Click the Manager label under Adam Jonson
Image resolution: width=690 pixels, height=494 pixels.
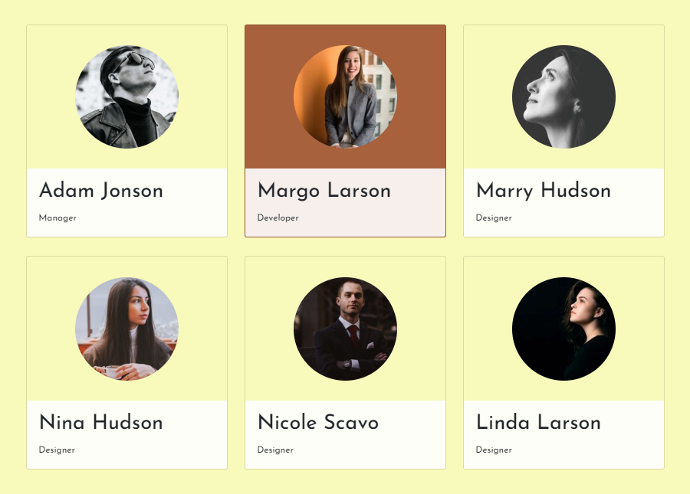pos(58,218)
